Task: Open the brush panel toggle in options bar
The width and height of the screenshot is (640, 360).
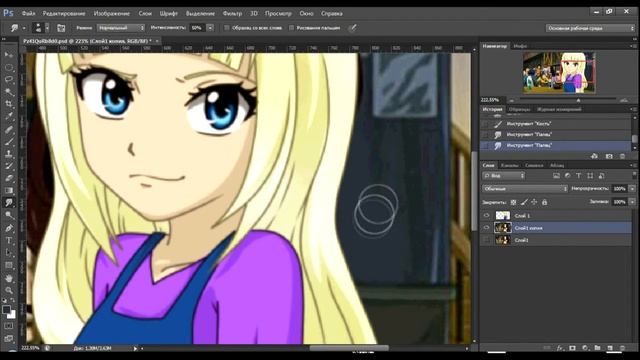Action: click(x=61, y=28)
